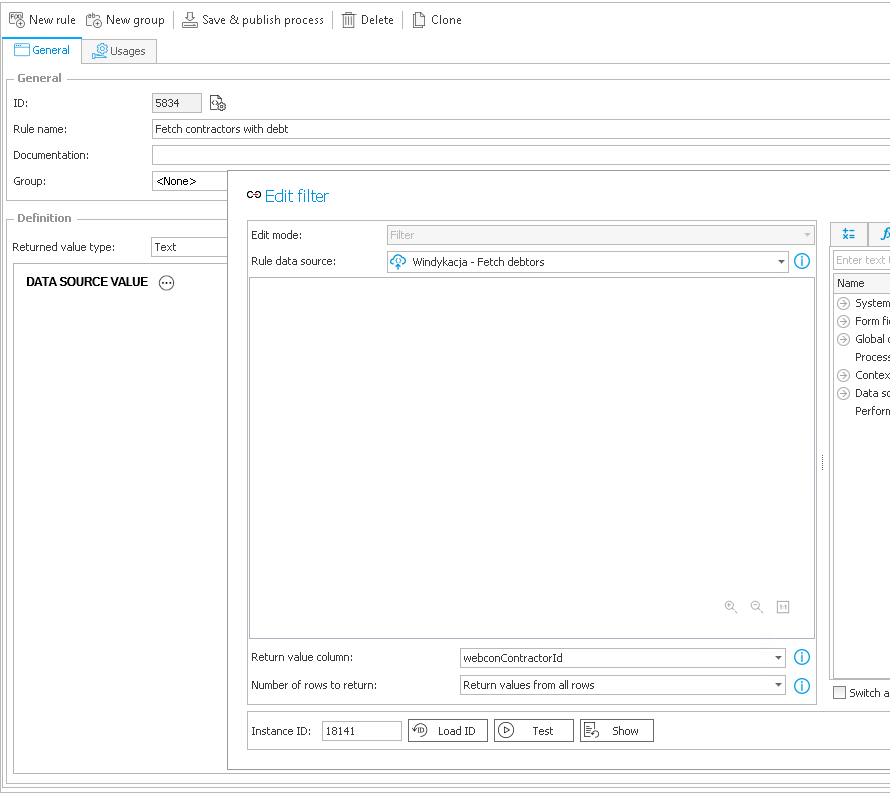Expand the Global tree node
This screenshot has width=890, height=802.
(x=843, y=339)
